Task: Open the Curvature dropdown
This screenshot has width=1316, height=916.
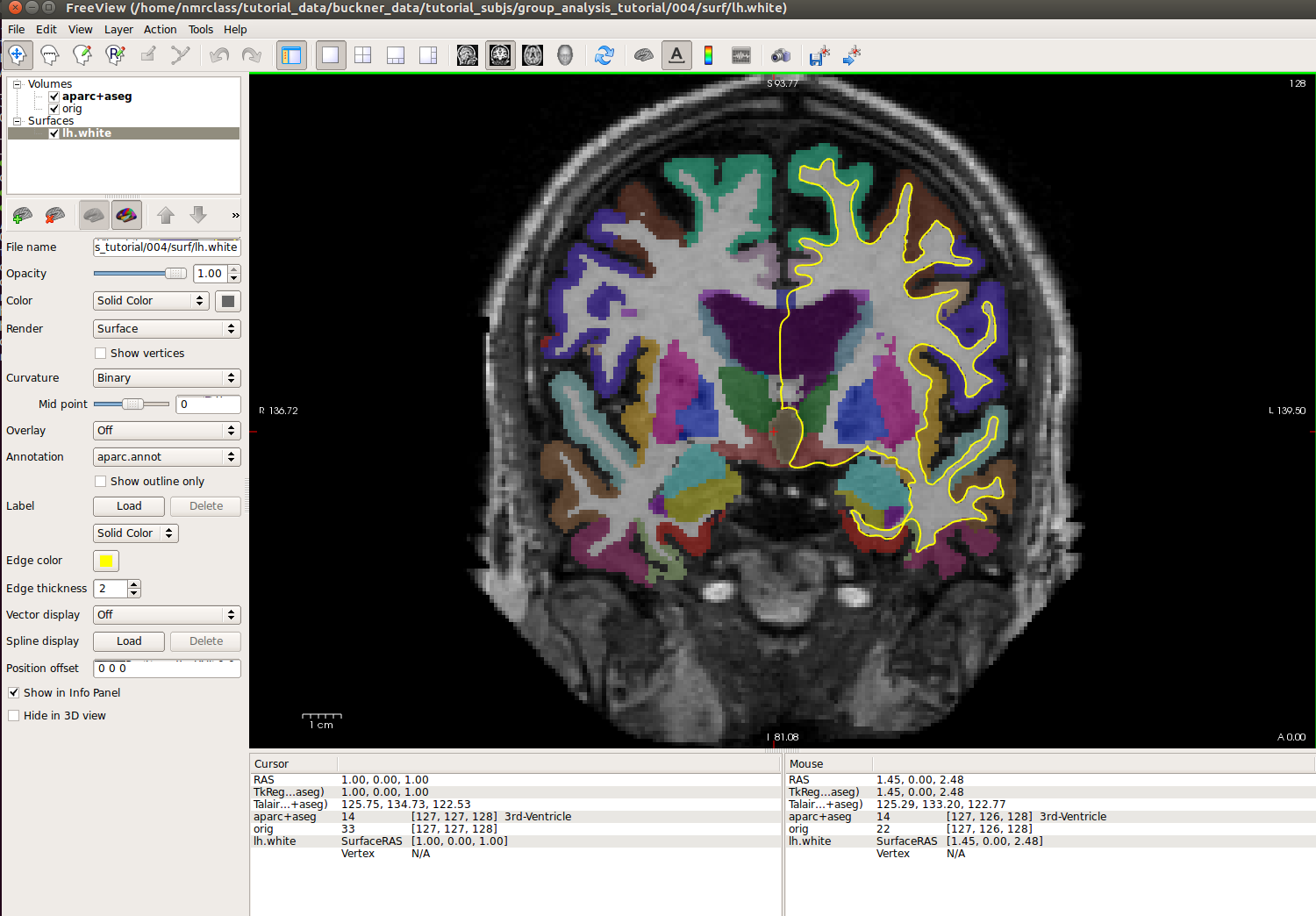Action: 167,378
